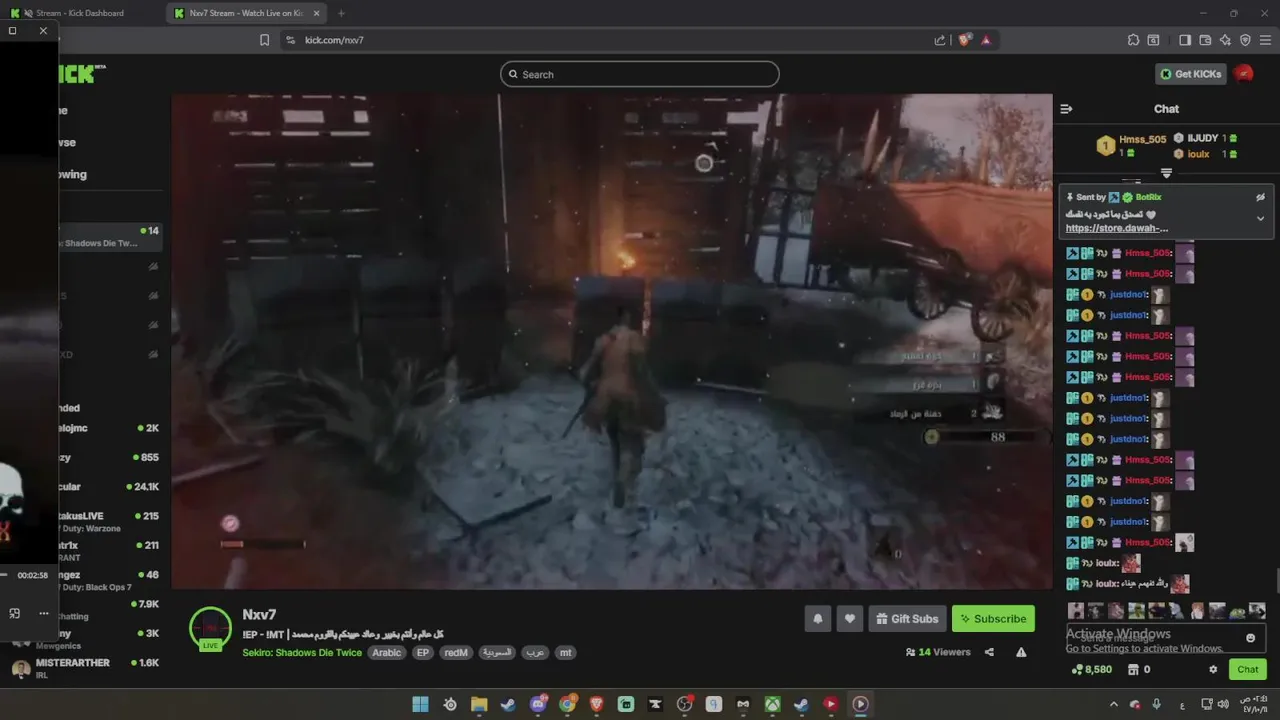
Task: Select the redM tag
Action: click(x=456, y=652)
